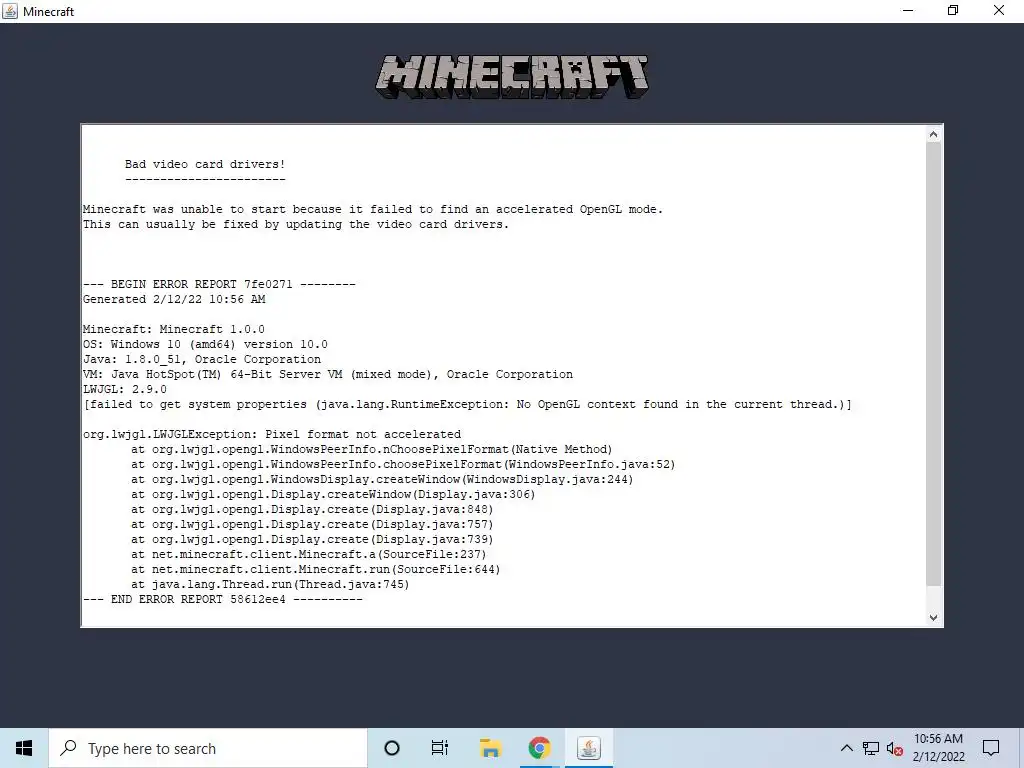
Task: Open Task View on the taskbar
Action: pyautogui.click(x=440, y=748)
